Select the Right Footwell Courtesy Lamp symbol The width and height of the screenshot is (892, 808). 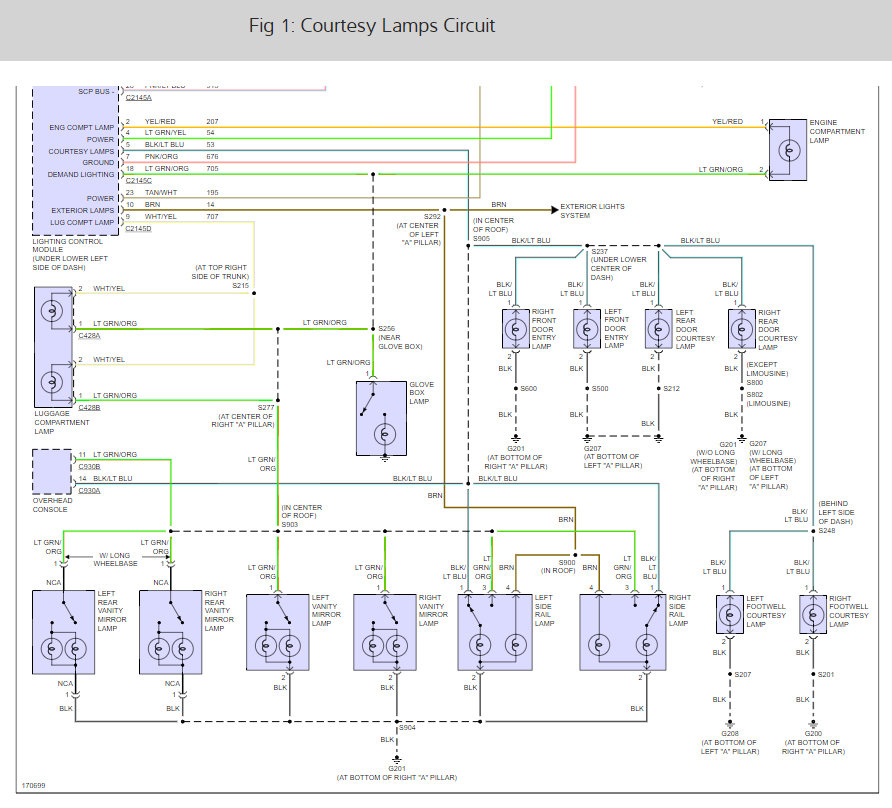coord(813,615)
